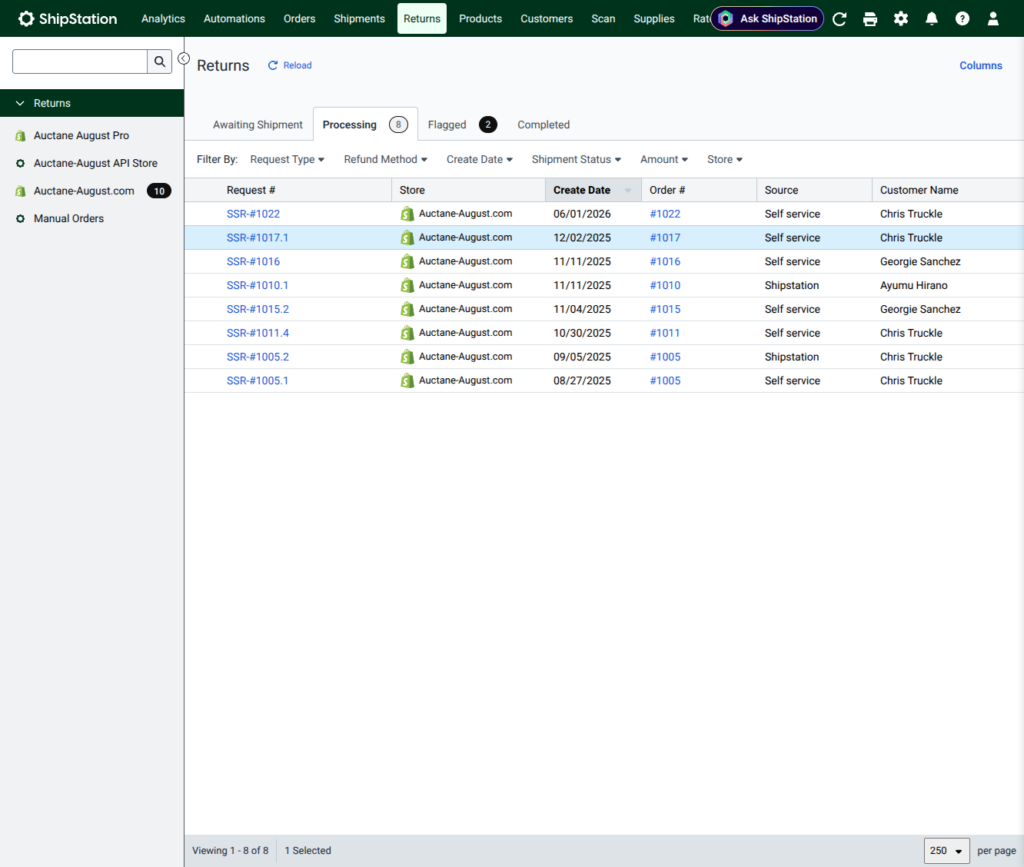The width and height of the screenshot is (1024, 867).
Task: Open return request SSR-#1010.1
Action: (257, 285)
